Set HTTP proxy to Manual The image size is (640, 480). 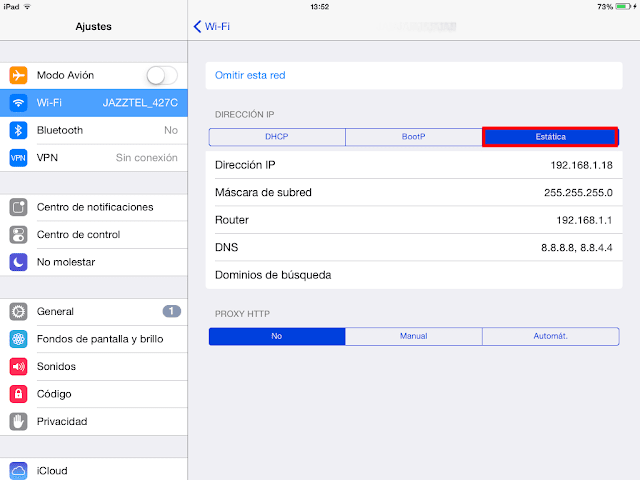point(413,336)
